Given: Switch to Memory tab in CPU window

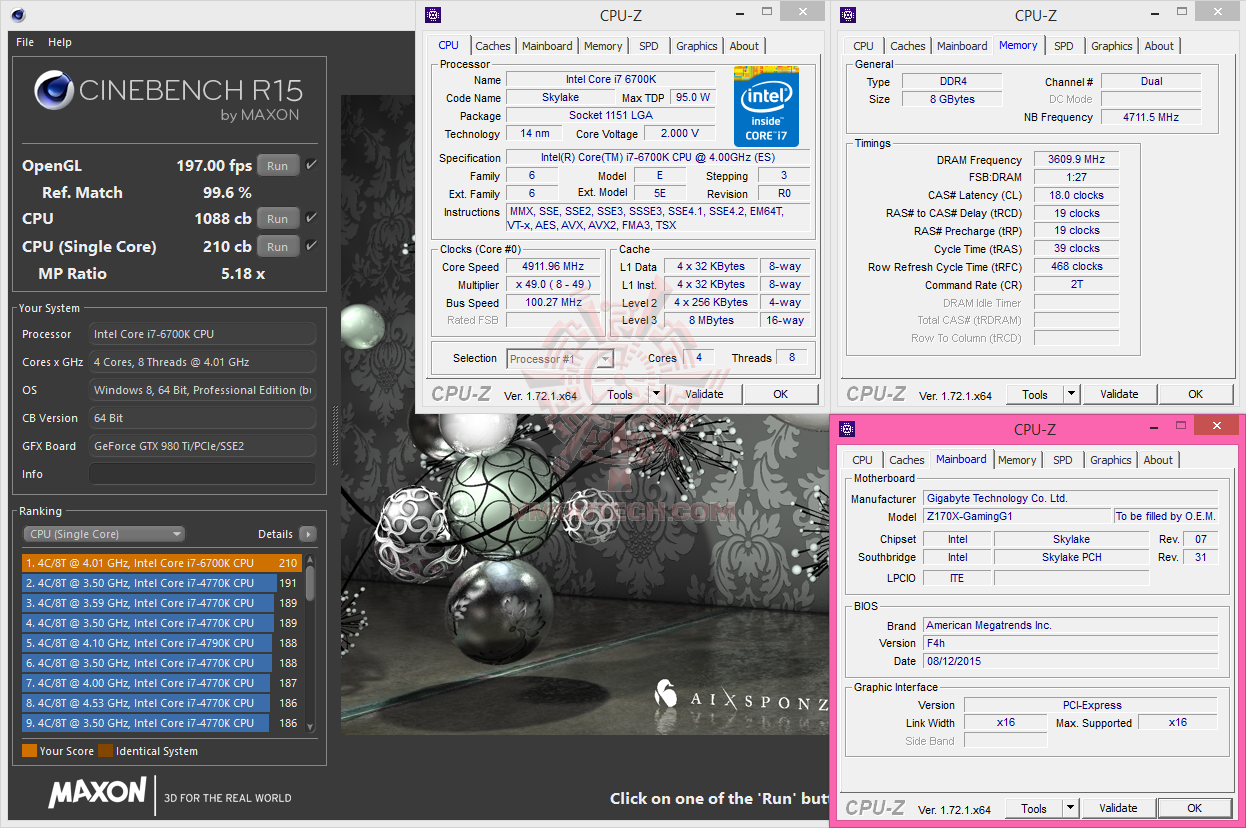Looking at the screenshot, I should (x=603, y=46).
